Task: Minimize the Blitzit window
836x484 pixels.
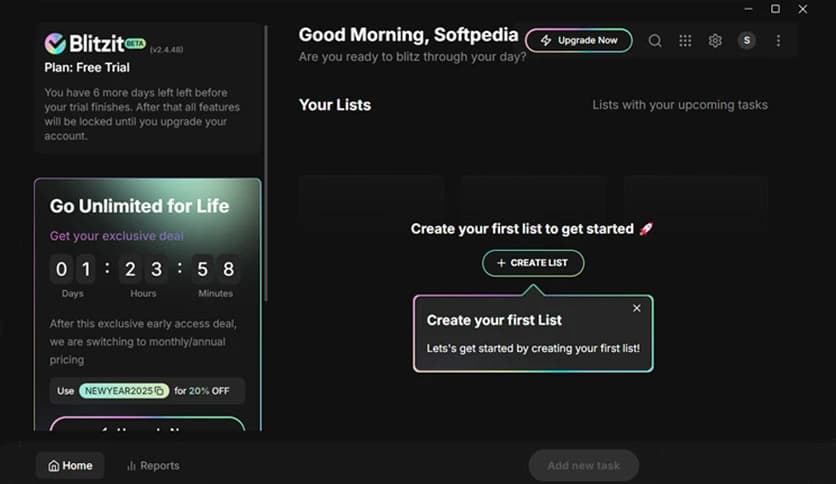Action: [x=749, y=9]
